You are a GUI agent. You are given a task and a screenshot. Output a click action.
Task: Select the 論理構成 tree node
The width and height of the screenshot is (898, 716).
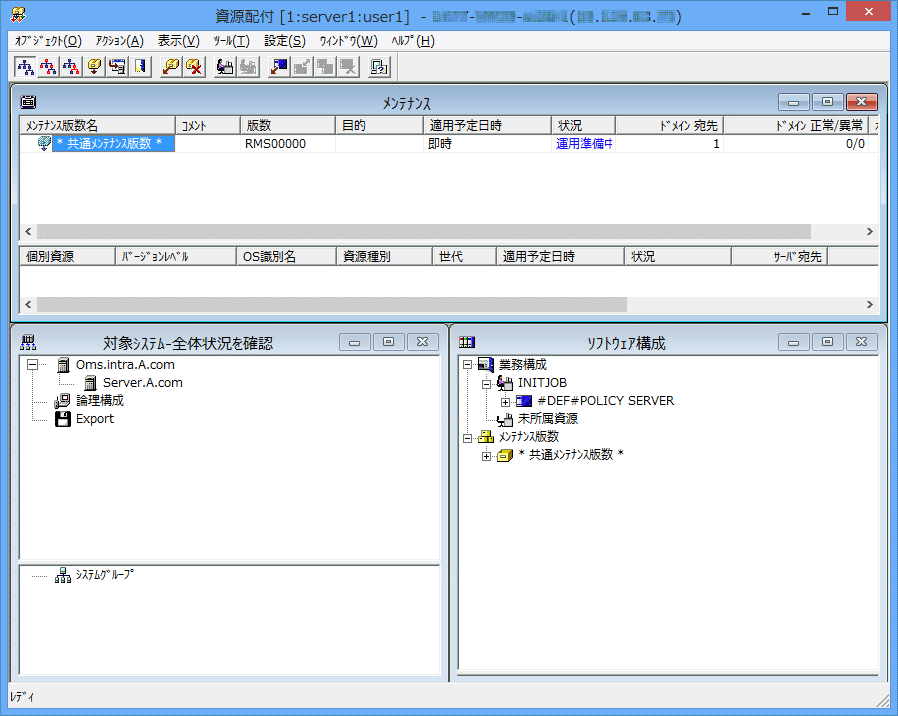pos(99,400)
